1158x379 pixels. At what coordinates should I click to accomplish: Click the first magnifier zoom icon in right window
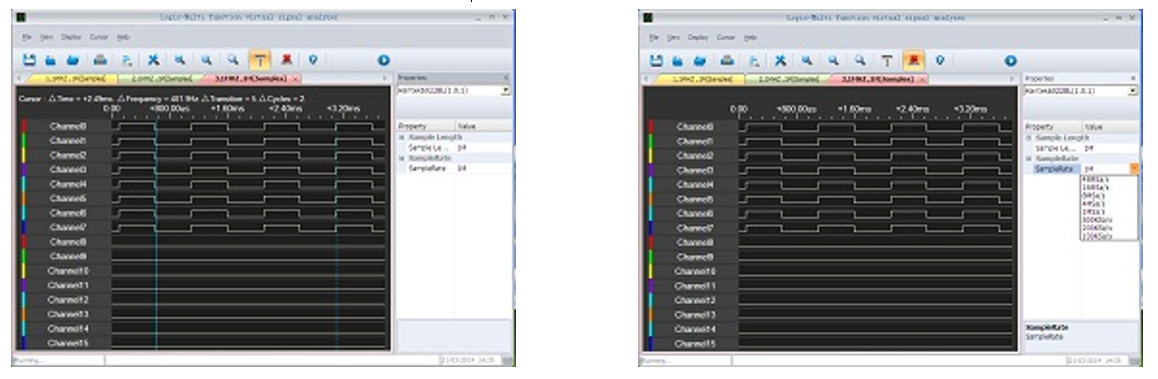[807, 61]
